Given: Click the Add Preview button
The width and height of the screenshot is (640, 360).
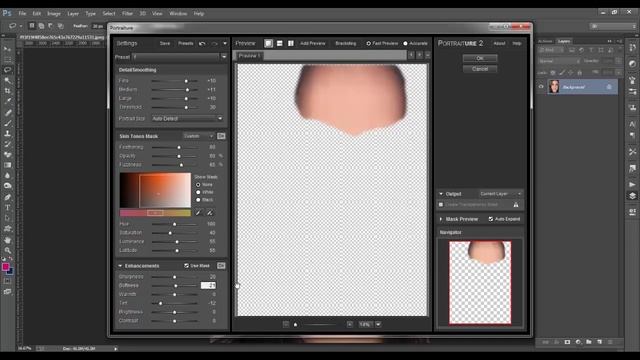Looking at the screenshot, I should 313,43.
